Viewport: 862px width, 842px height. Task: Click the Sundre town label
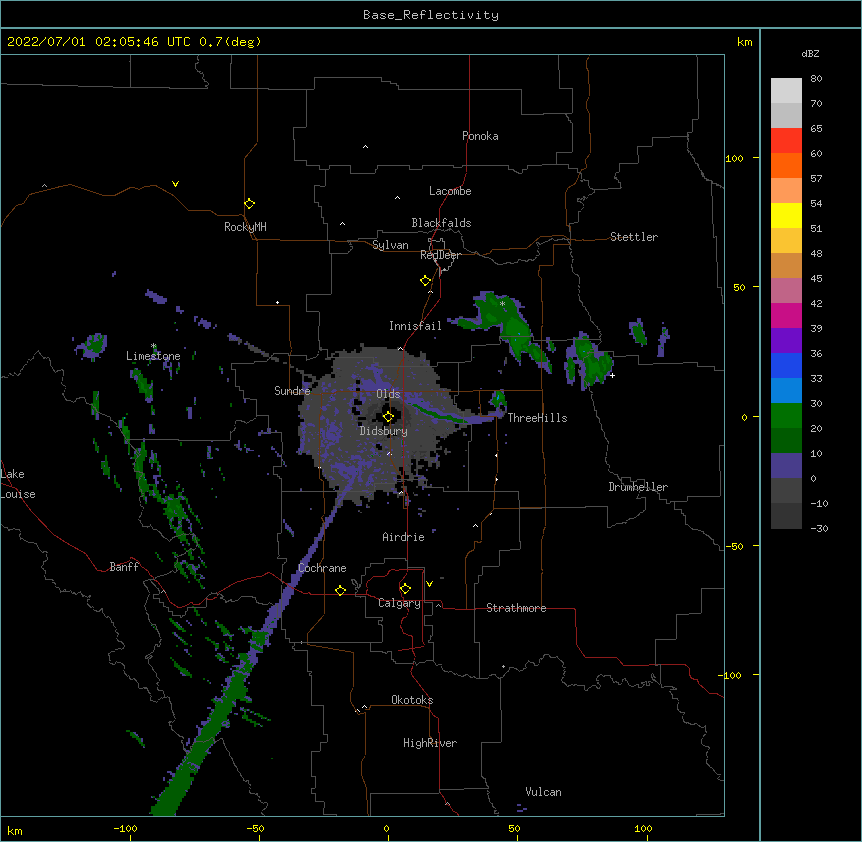(292, 391)
